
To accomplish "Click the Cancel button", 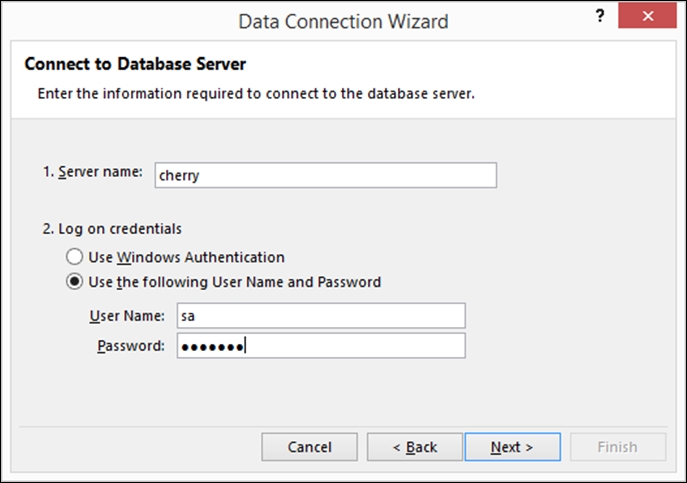I will pyautogui.click(x=309, y=447).
